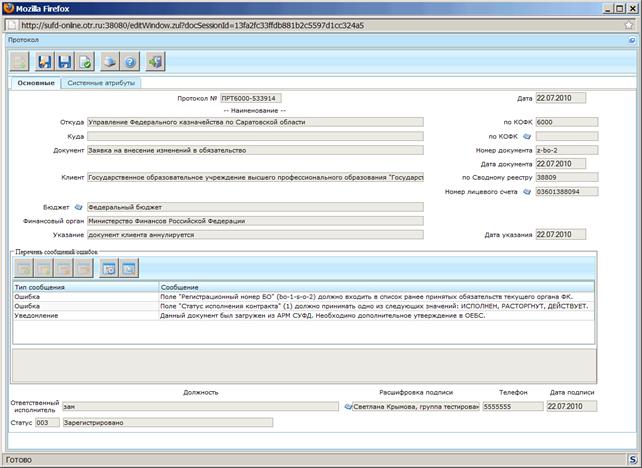The width and height of the screenshot is (642, 468).
Task: Switch to the Системные атрибуты tab
Action: pos(101,83)
